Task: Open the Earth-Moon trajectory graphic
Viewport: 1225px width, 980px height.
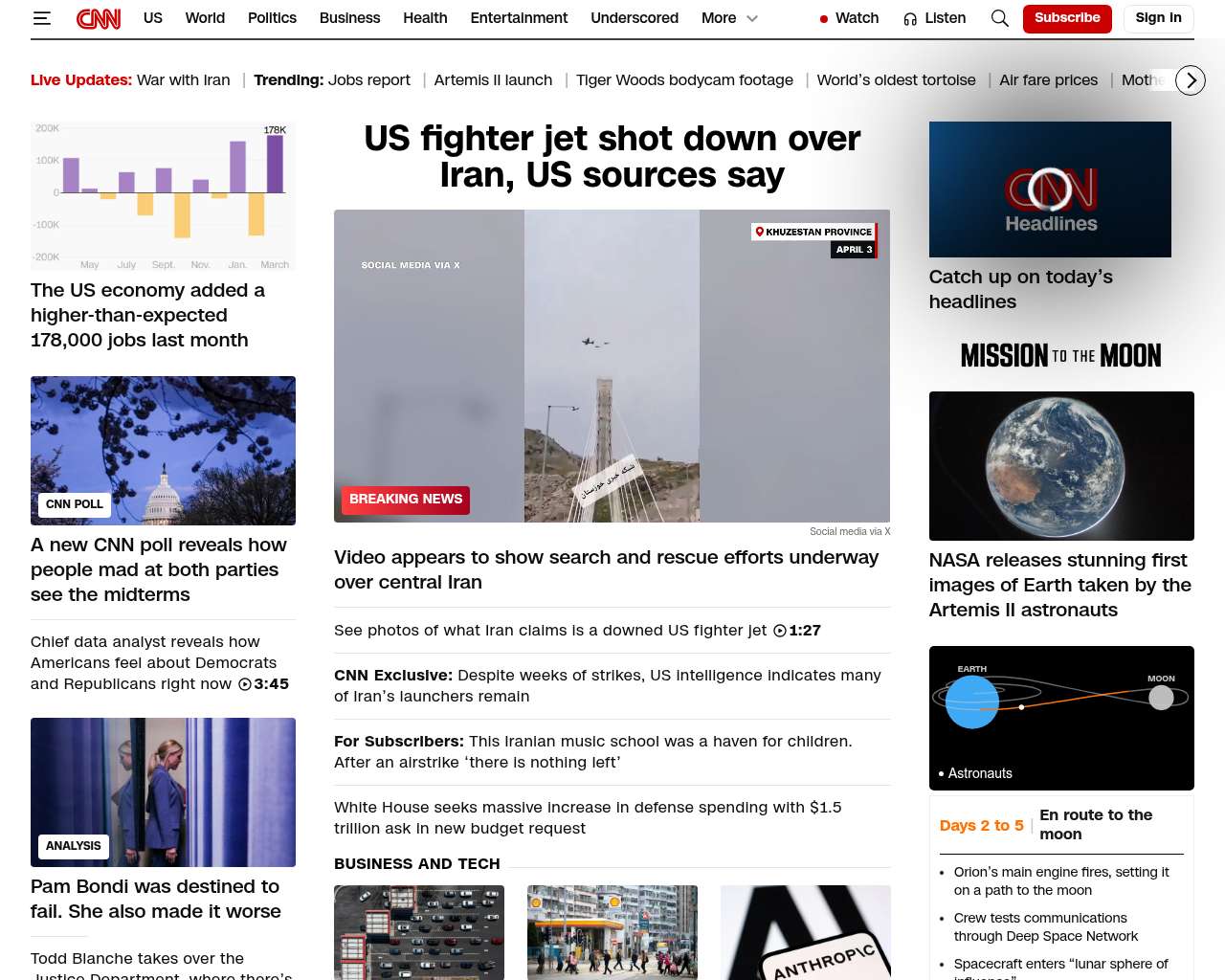Action: [1061, 718]
